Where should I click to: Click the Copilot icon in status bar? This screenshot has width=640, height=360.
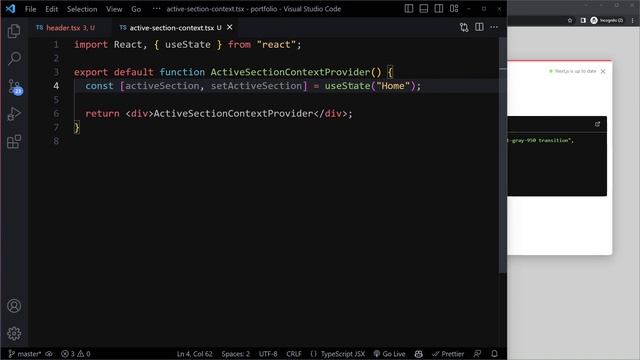point(419,354)
